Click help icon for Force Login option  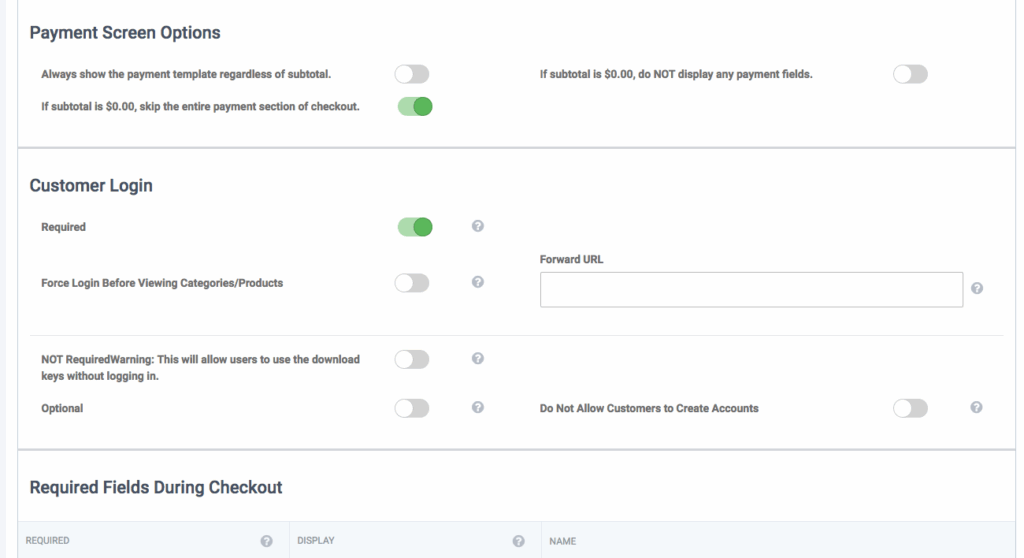[x=478, y=283]
